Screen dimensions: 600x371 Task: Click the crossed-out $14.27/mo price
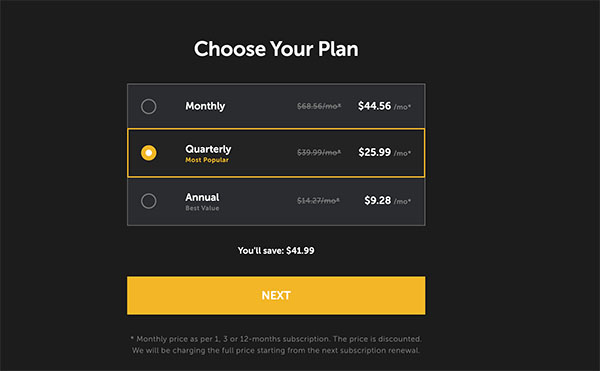coord(318,201)
